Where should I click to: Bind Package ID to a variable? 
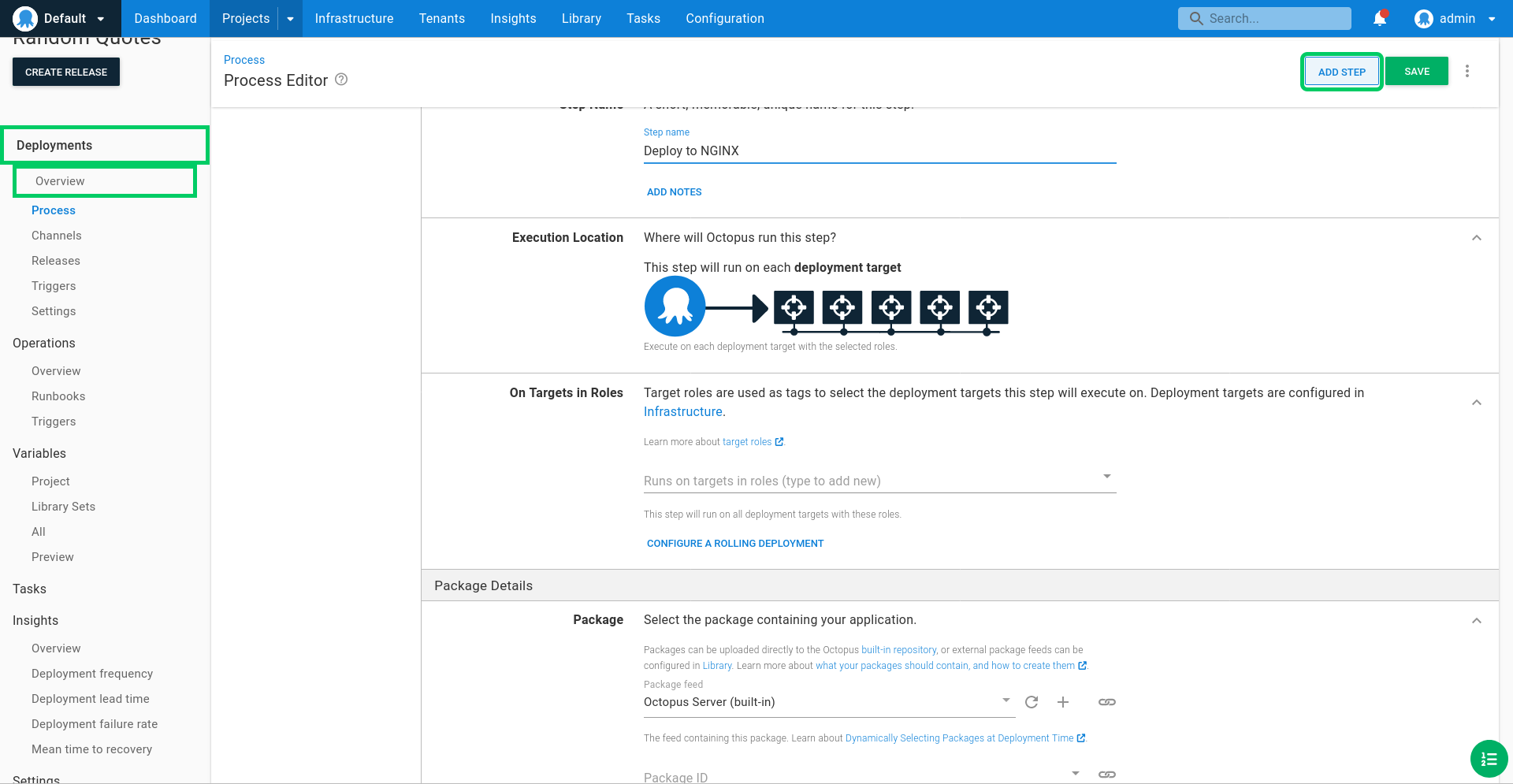(1107, 775)
